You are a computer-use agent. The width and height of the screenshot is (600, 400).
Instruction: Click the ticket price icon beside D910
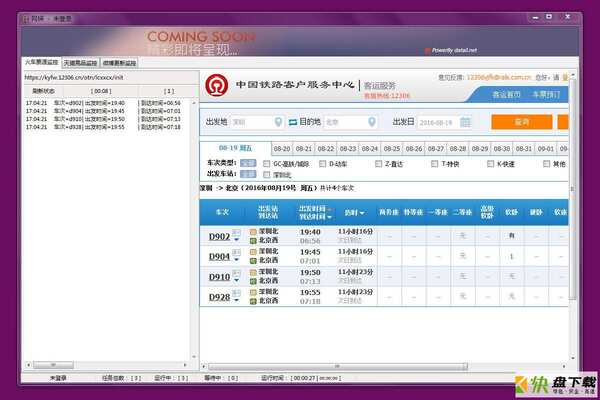236,273
